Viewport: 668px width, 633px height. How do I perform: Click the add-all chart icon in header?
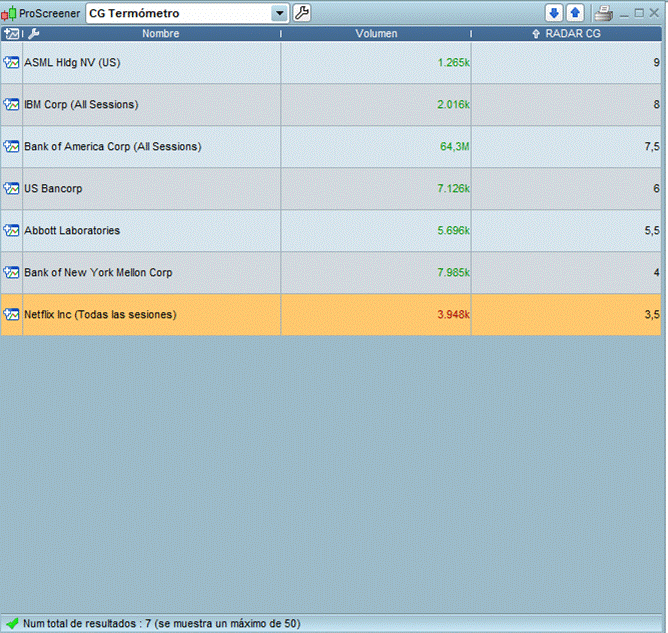[11, 34]
